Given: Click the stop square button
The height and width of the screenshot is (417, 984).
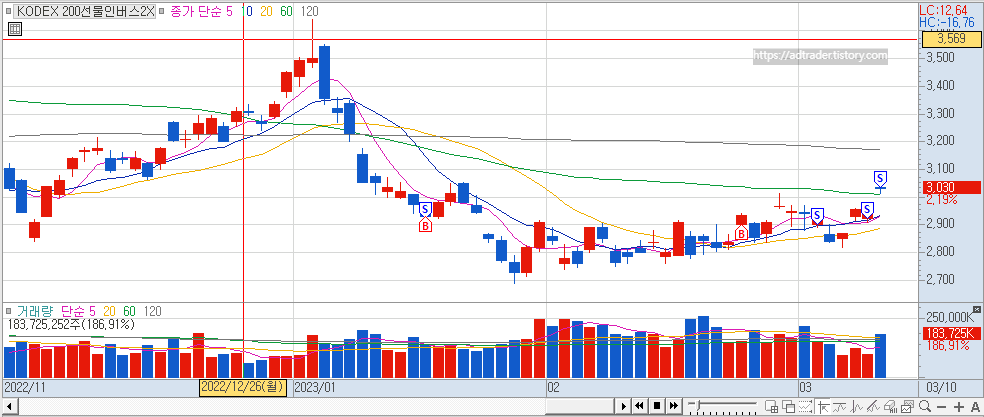Looking at the screenshot, I should pos(657,406).
